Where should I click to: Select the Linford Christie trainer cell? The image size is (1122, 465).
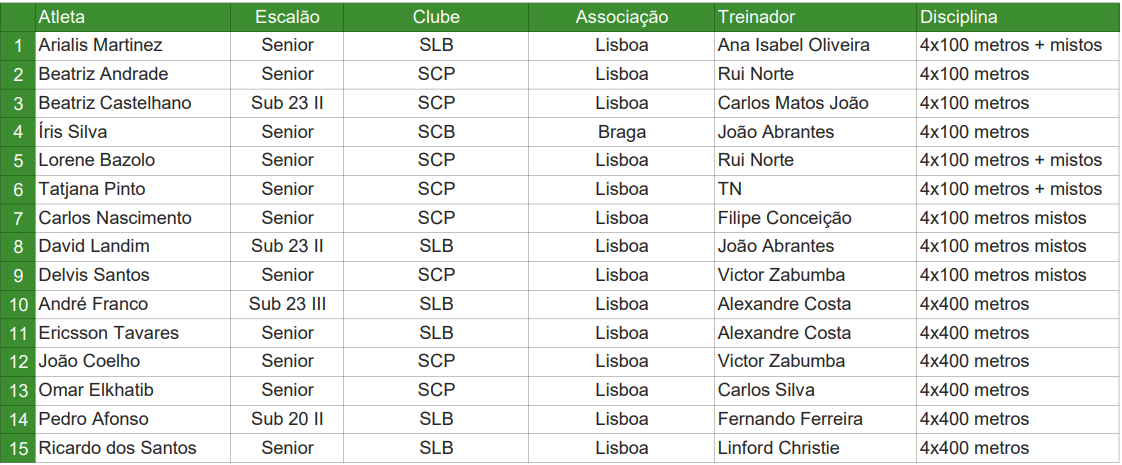[x=778, y=448]
